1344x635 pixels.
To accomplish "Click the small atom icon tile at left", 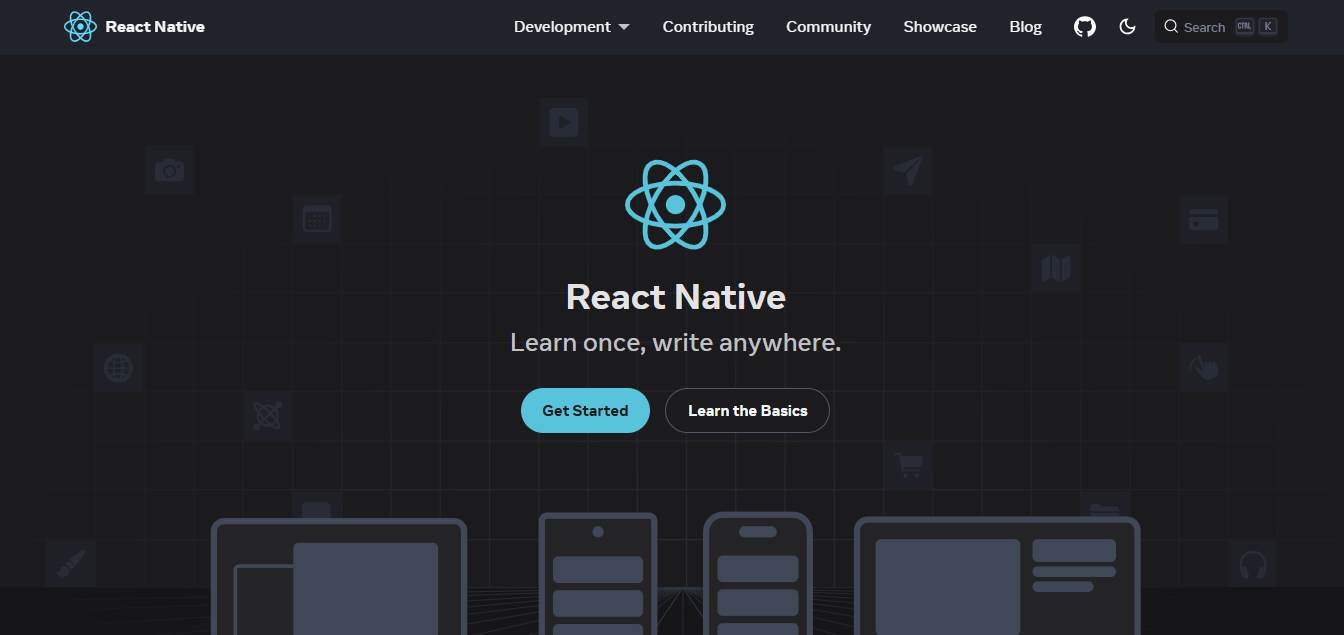I will tap(268, 416).
